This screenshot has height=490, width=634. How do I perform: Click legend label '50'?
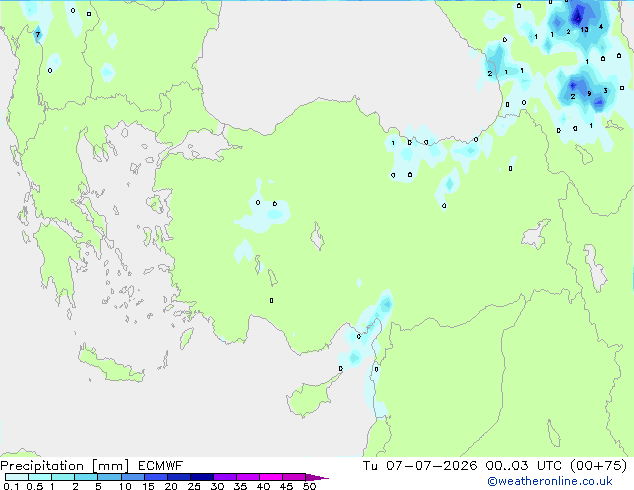pos(309,486)
